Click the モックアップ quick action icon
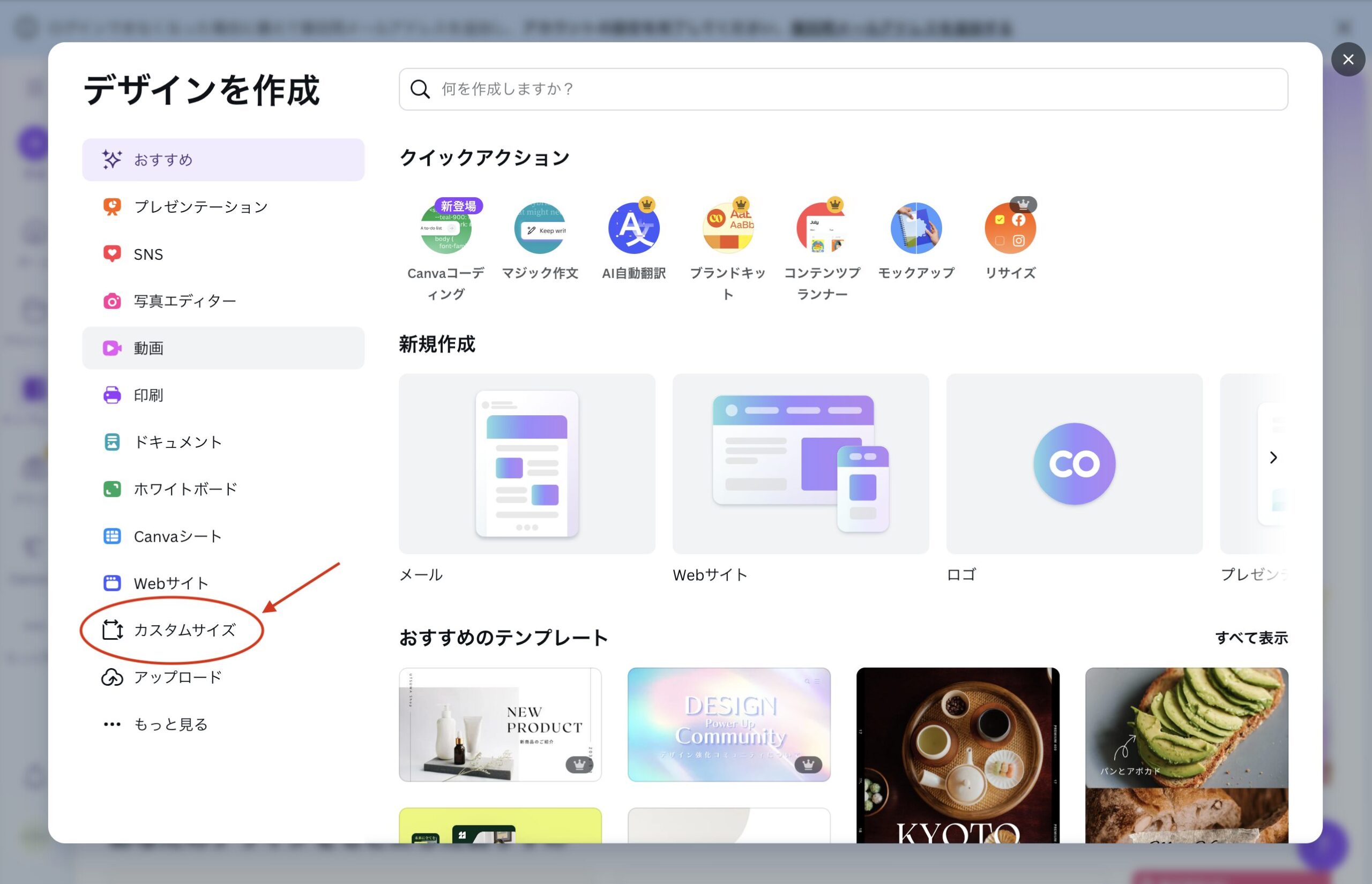This screenshot has width=1372, height=884. pyautogui.click(x=916, y=228)
